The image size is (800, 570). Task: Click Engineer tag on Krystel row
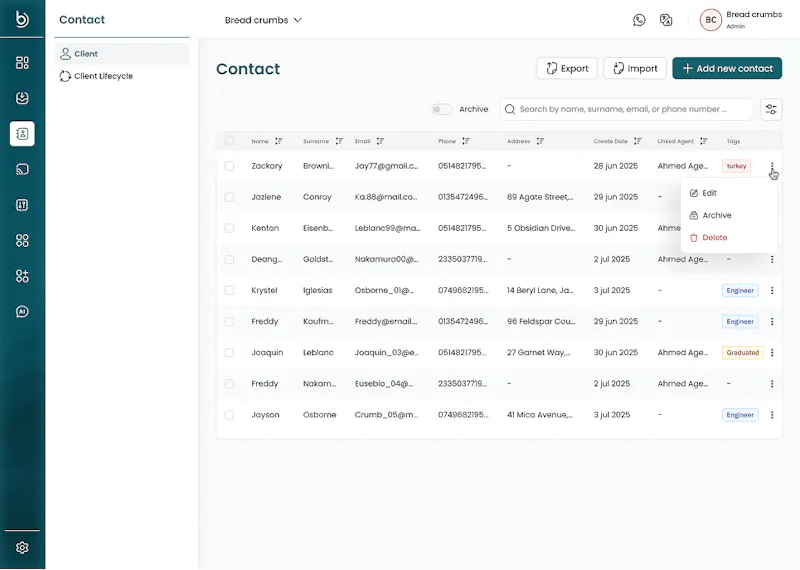740,290
